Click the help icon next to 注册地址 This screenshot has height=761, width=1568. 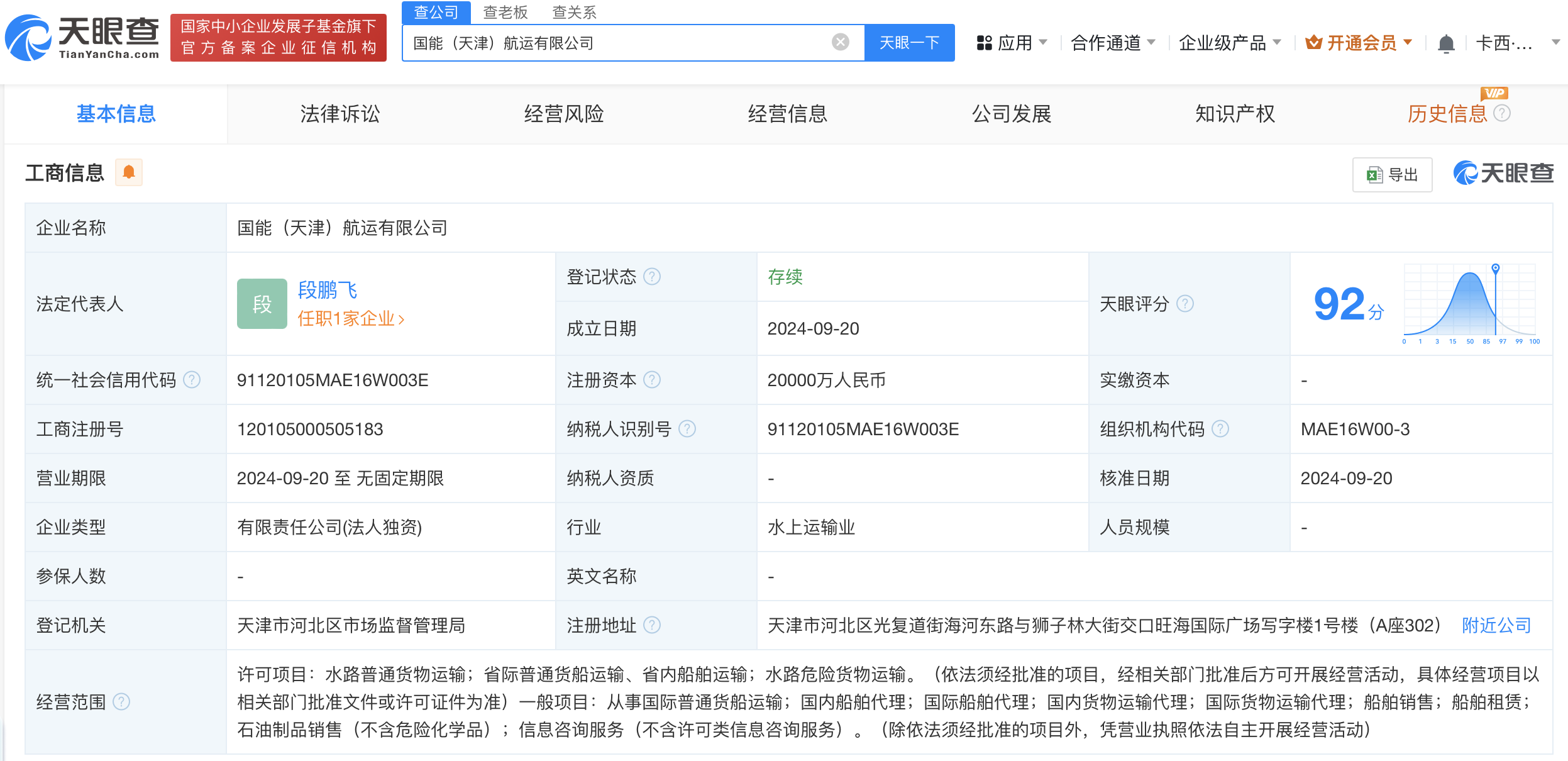(x=653, y=625)
